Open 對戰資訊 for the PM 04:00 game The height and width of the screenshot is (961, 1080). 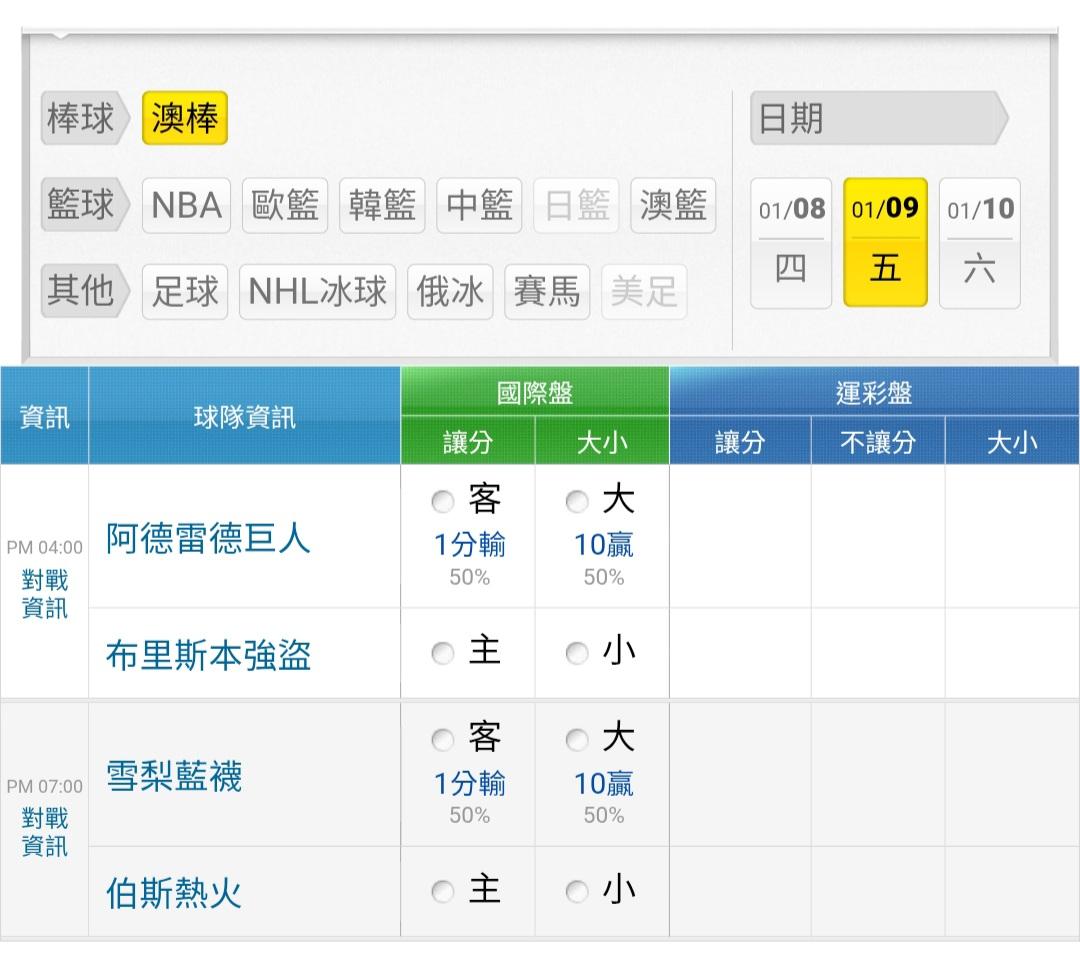tap(45, 594)
